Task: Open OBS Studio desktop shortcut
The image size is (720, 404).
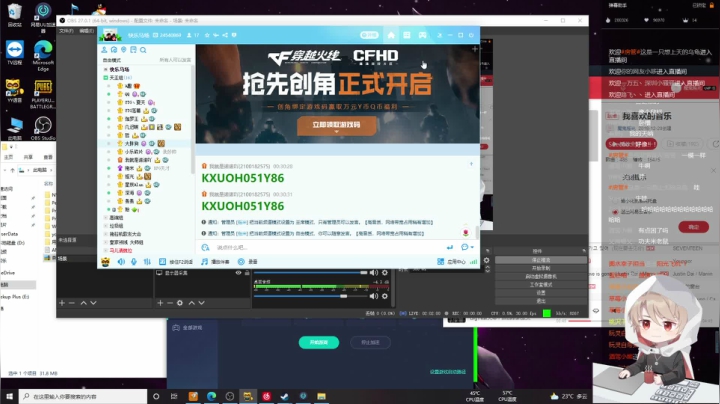Action: pyautogui.click(x=43, y=129)
